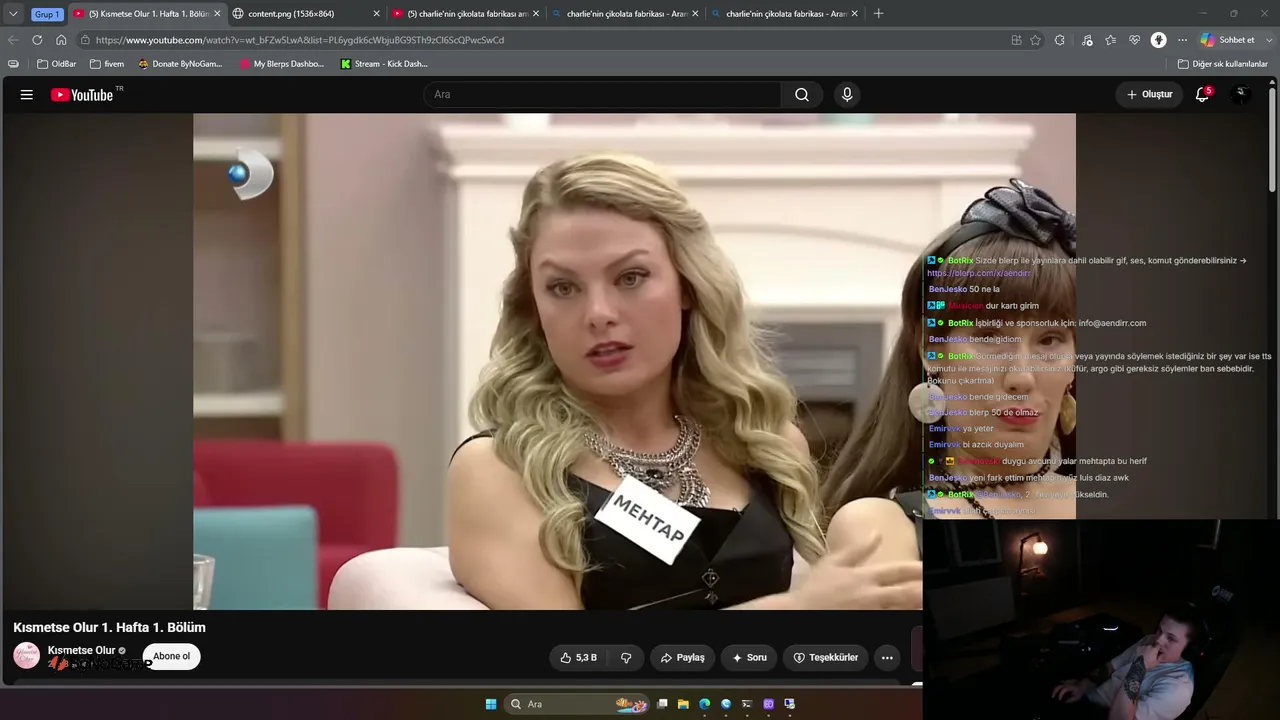This screenshot has height=720, width=1280.
Task: Open browser settings and more menu
Action: 1182,40
